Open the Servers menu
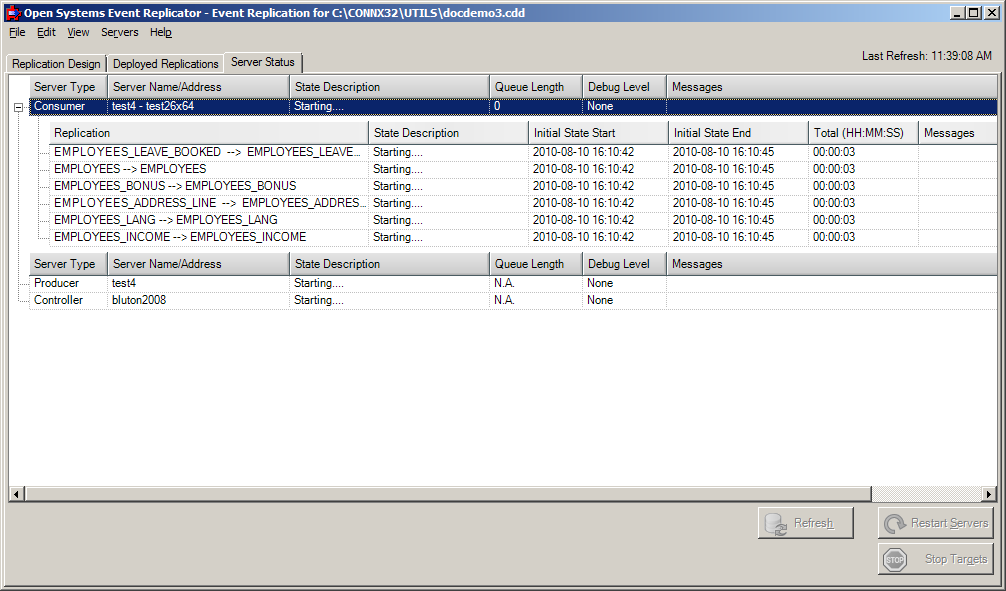 (x=119, y=32)
